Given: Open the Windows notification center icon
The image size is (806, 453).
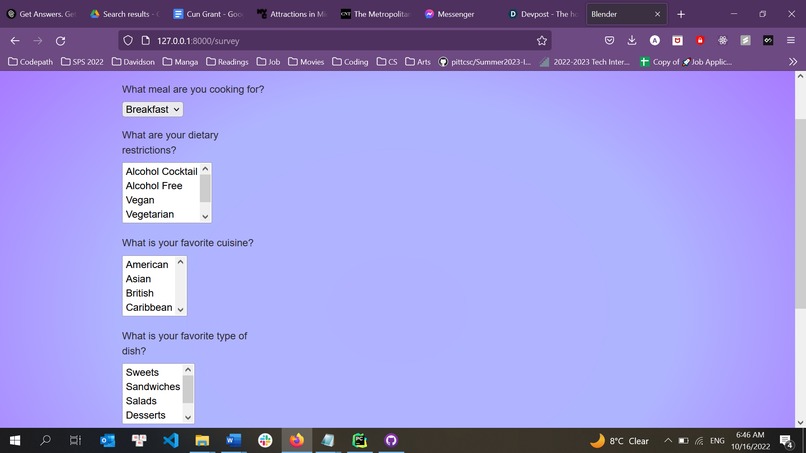Looking at the screenshot, I should click(x=785, y=441).
